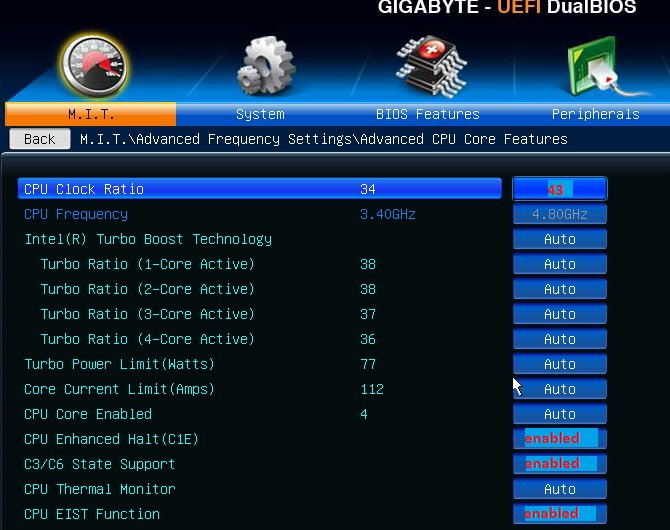
Task: Open the BIOS Features tab
Action: pos(427,114)
